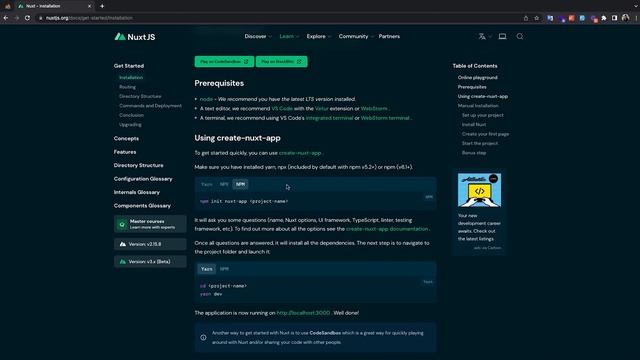Screen dimensions: 640x360
Task: Open the site search magnifier icon
Action: pos(520,36)
